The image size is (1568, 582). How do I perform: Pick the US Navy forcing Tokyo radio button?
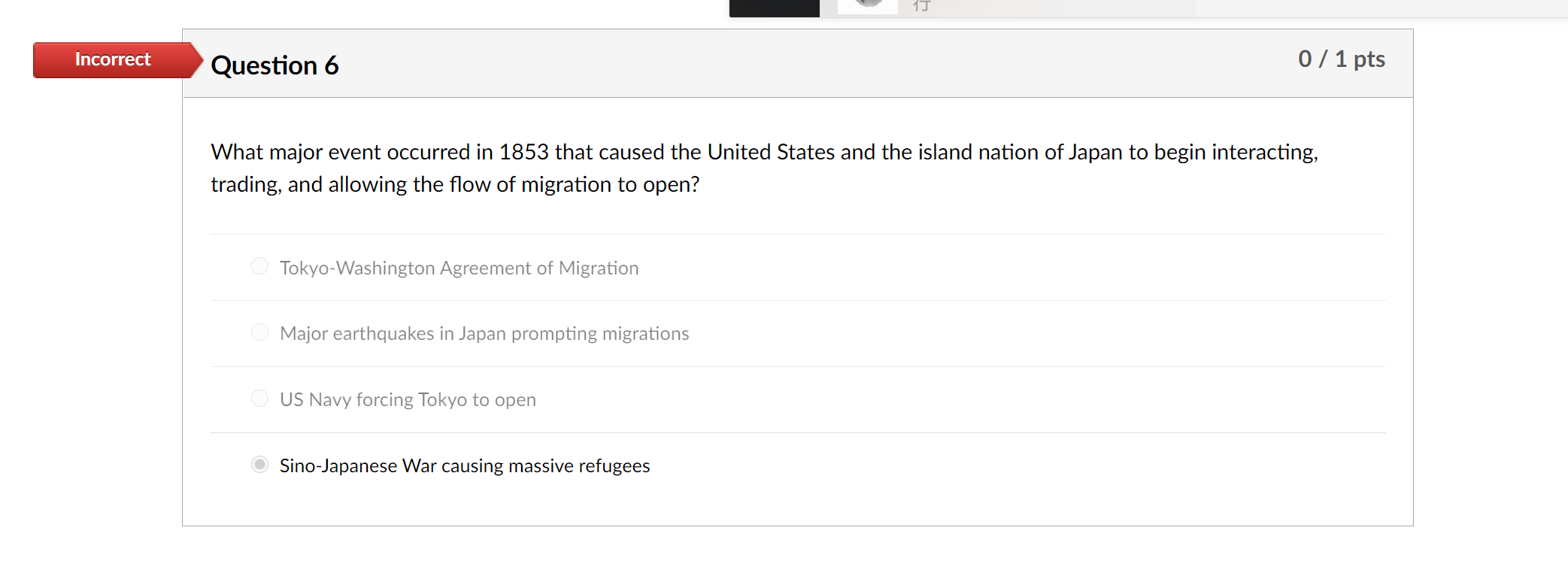[259, 399]
